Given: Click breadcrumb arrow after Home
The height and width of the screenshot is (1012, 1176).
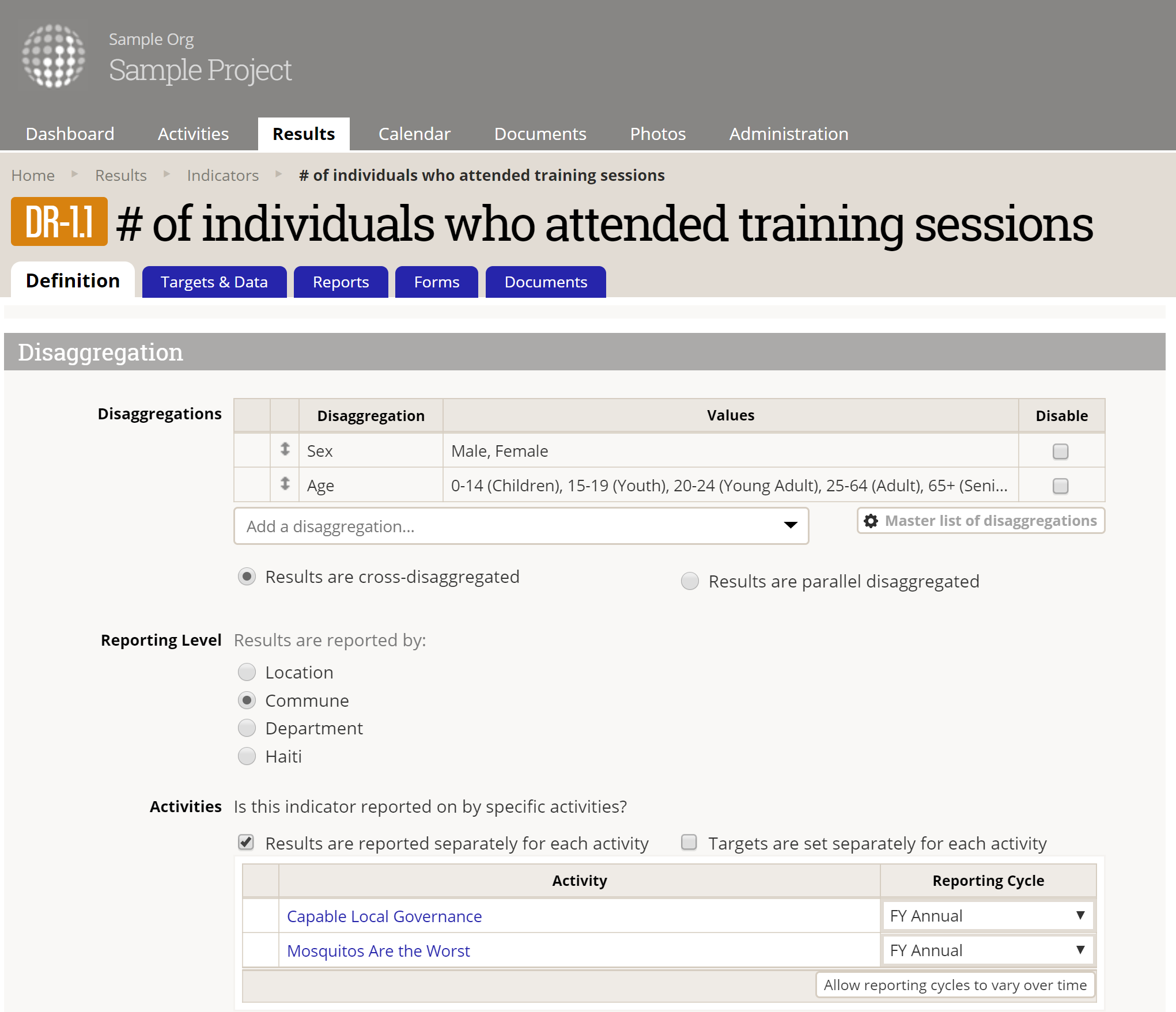Looking at the screenshot, I should (75, 174).
